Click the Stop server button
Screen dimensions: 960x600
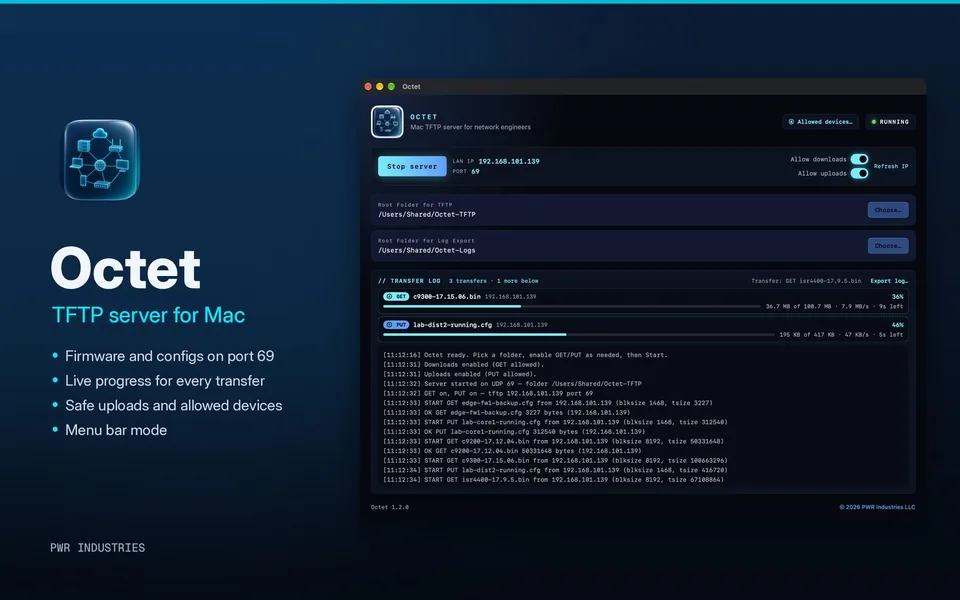[412, 166]
